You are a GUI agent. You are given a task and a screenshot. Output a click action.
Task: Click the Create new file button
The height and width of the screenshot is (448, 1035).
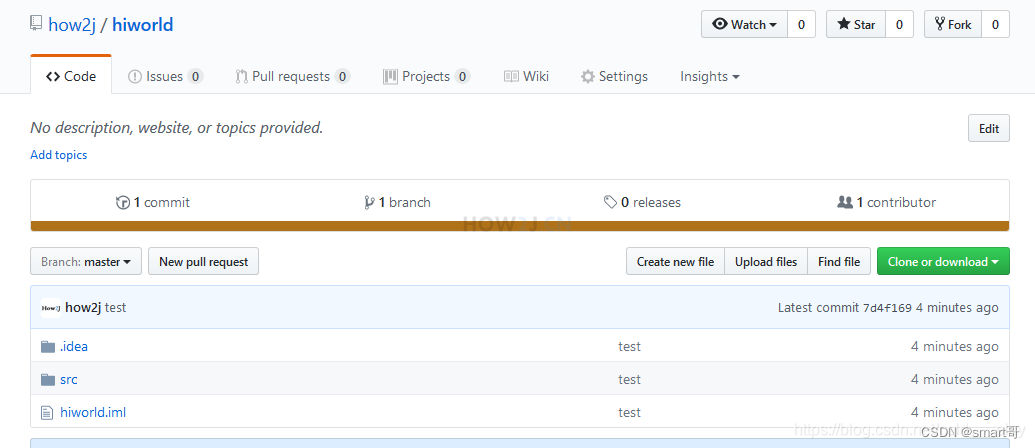675,262
